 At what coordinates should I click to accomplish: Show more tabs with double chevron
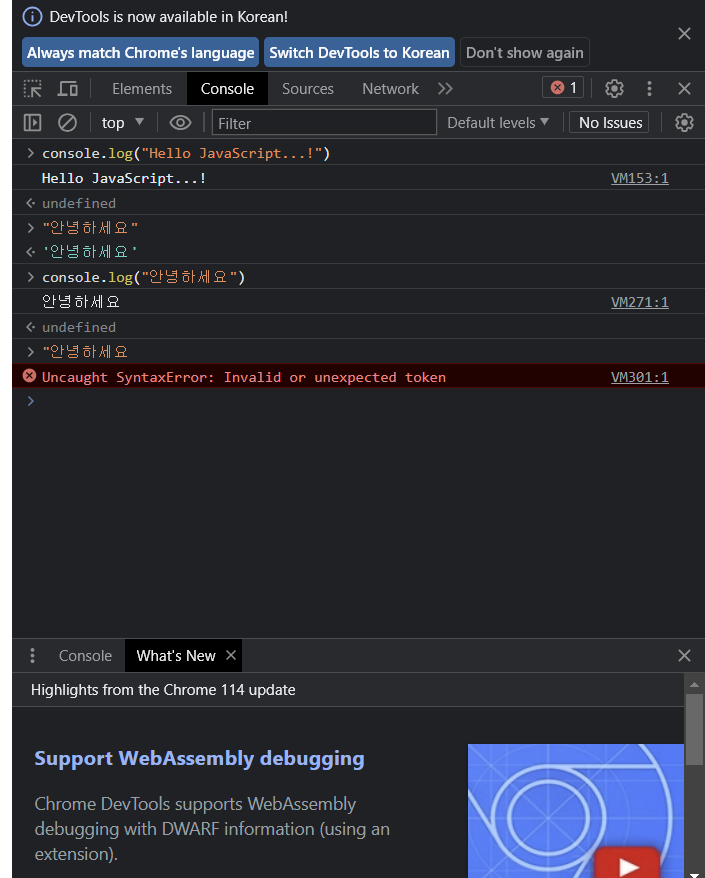445,88
